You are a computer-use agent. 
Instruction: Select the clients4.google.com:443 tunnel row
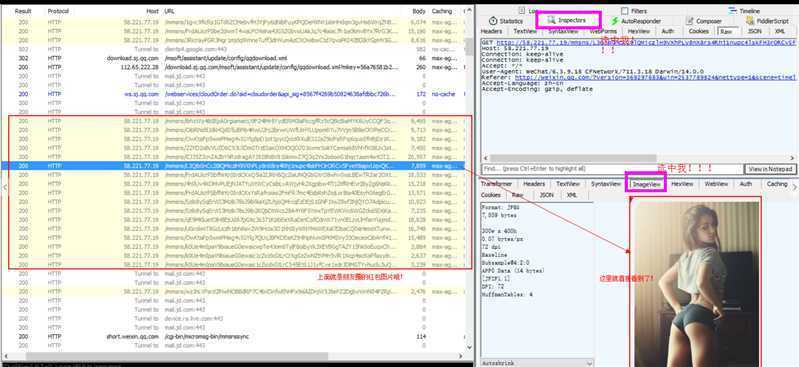tap(234, 49)
